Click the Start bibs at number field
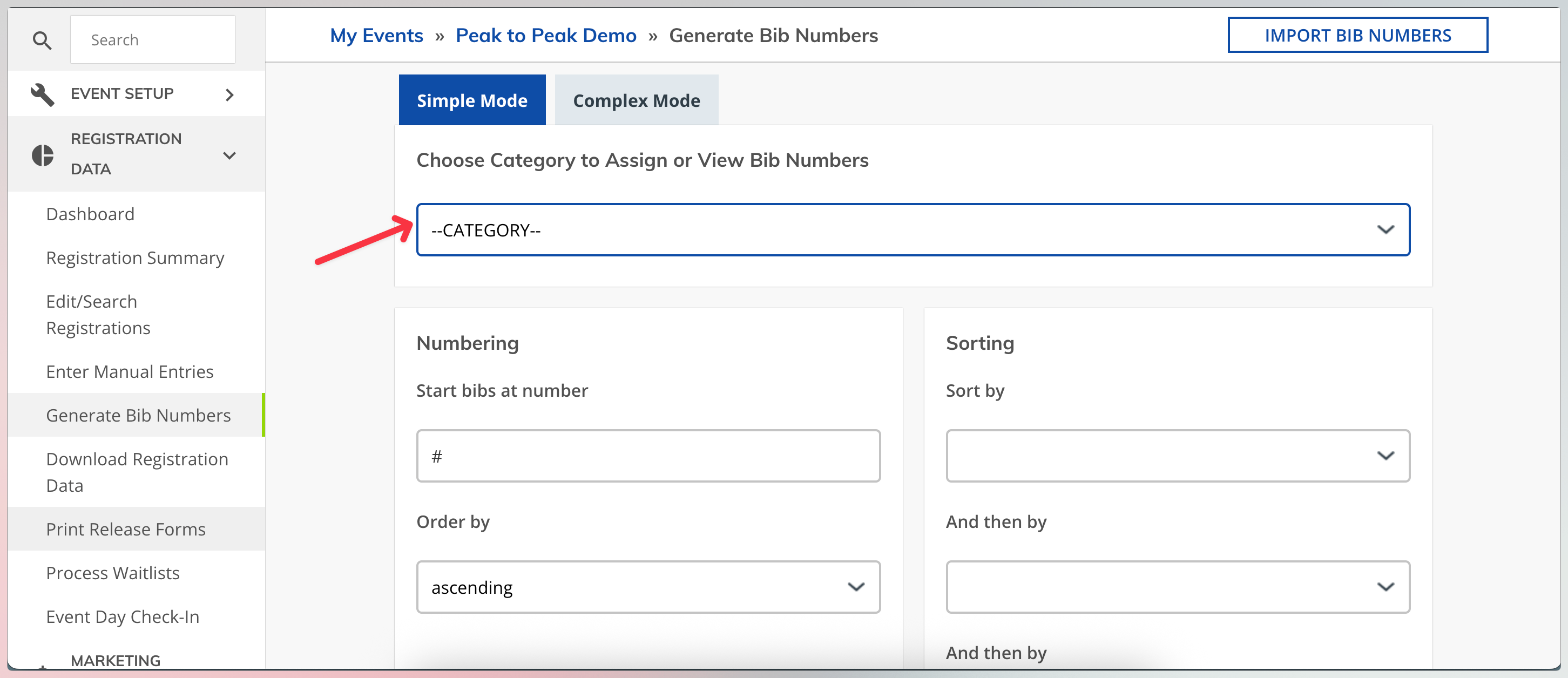Viewport: 1568px width, 678px height. (x=647, y=455)
